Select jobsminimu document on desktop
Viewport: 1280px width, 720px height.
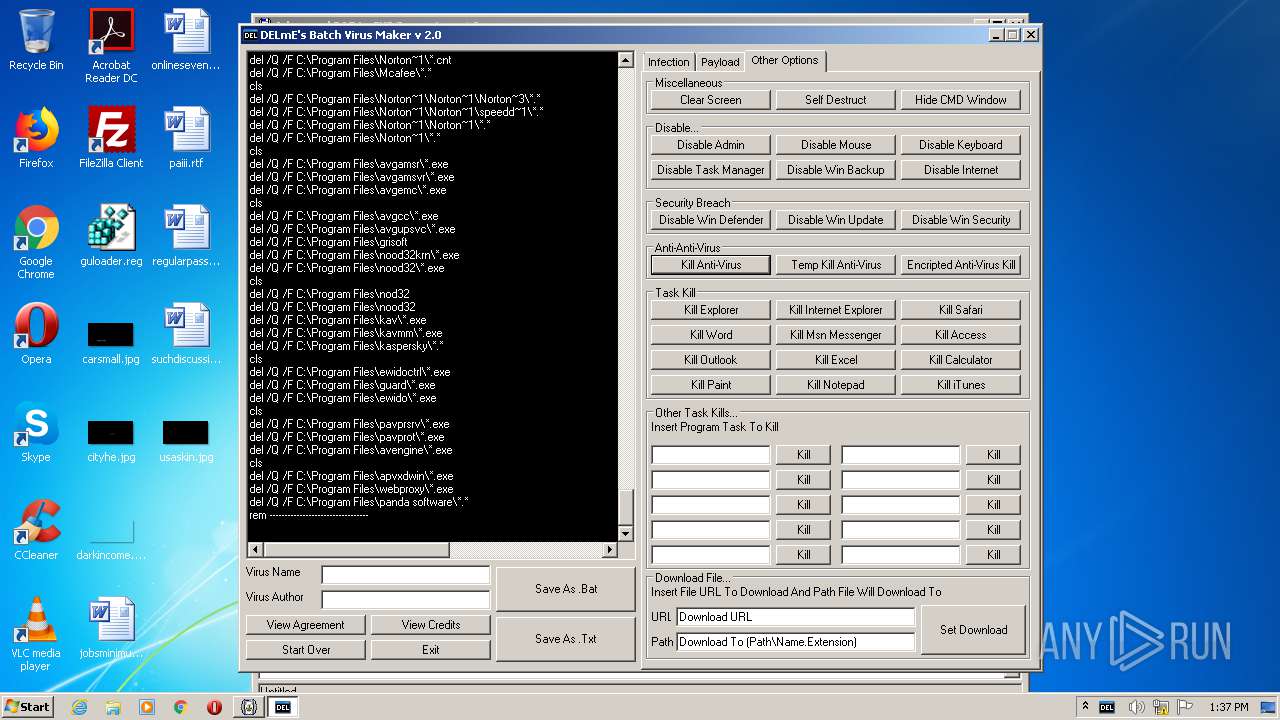[111, 628]
